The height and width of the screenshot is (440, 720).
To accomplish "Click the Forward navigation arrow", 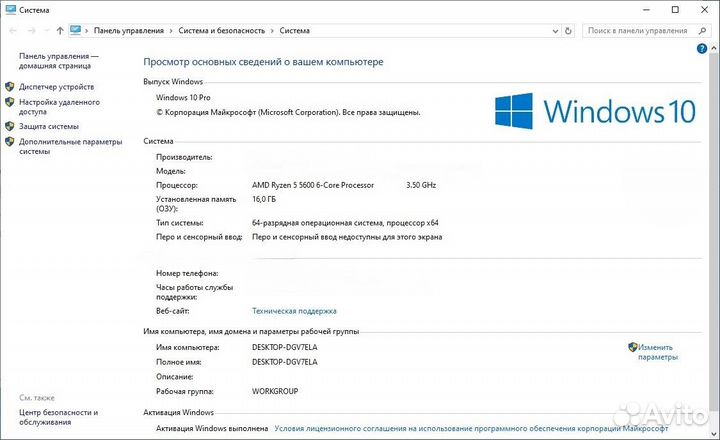I will [x=29, y=31].
